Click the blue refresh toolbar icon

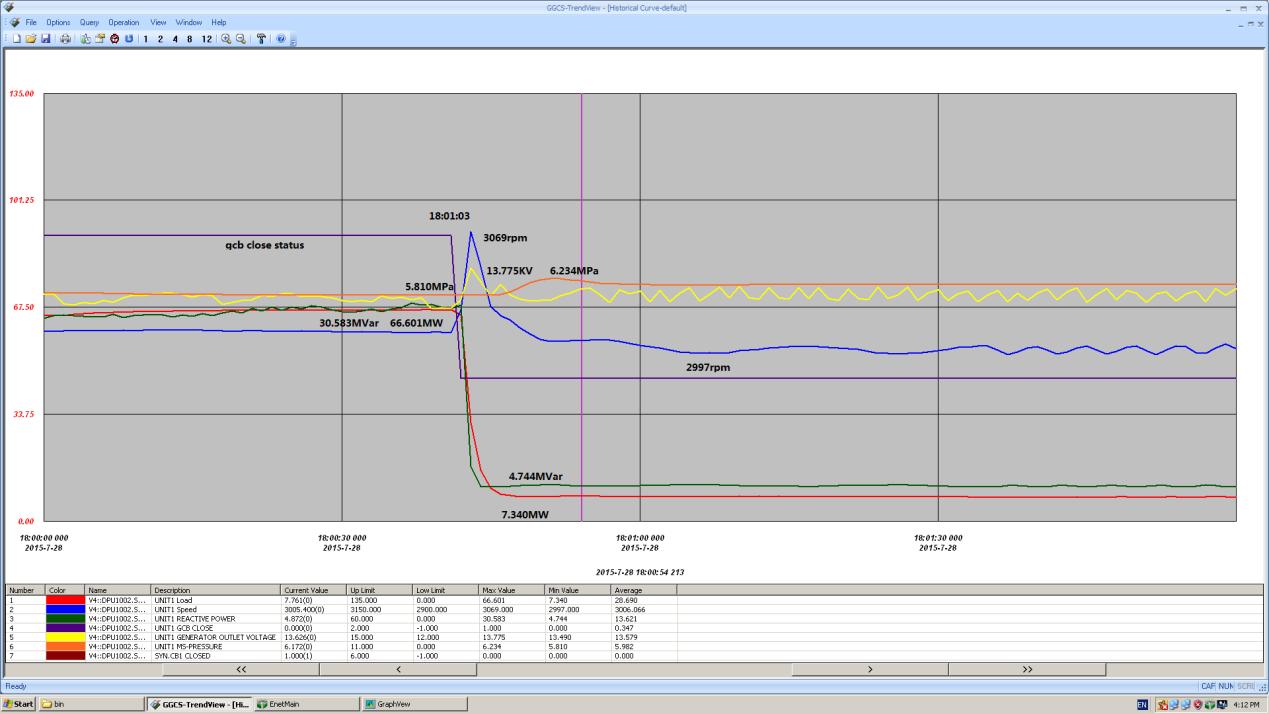click(x=129, y=38)
